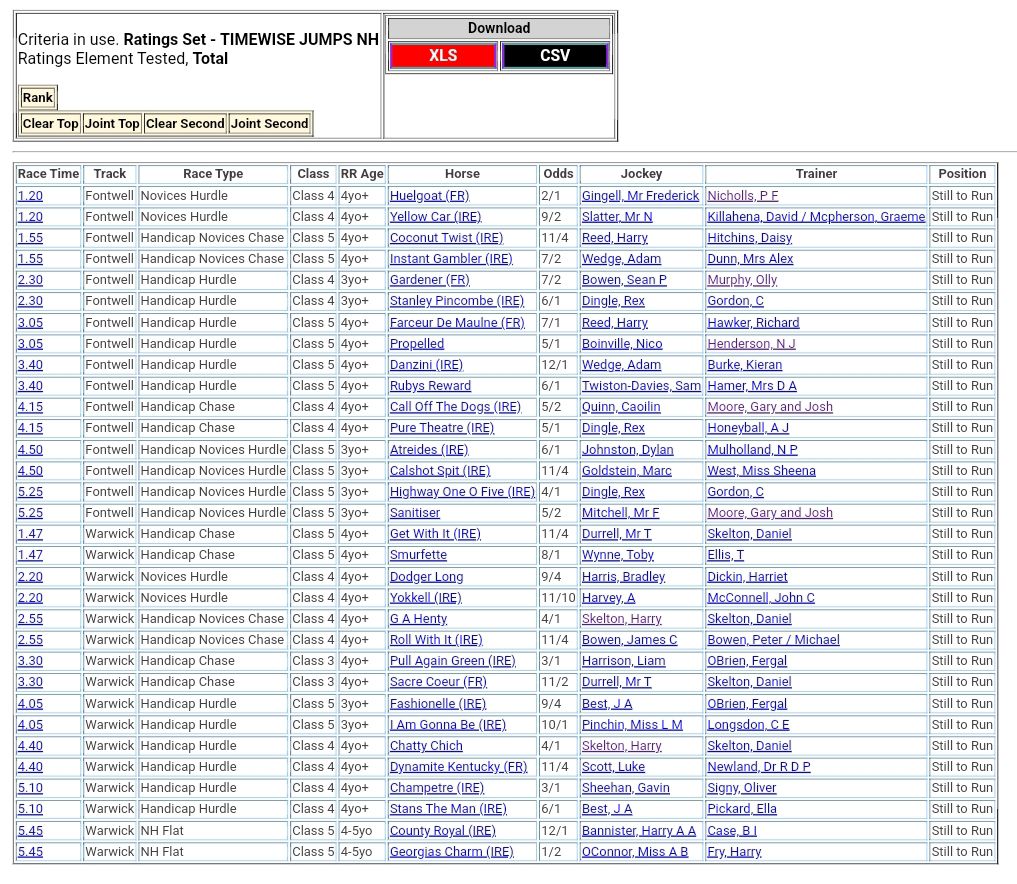Open horse Georgias Charm (IRE) link
The image size is (1017, 884).
point(451,852)
